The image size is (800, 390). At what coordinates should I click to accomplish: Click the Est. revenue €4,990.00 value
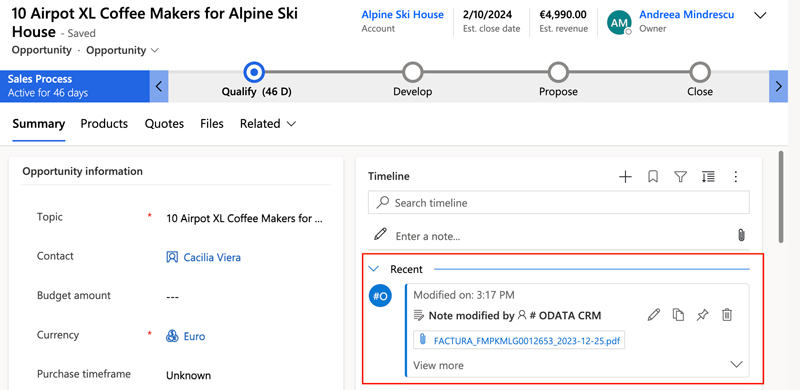(x=563, y=15)
